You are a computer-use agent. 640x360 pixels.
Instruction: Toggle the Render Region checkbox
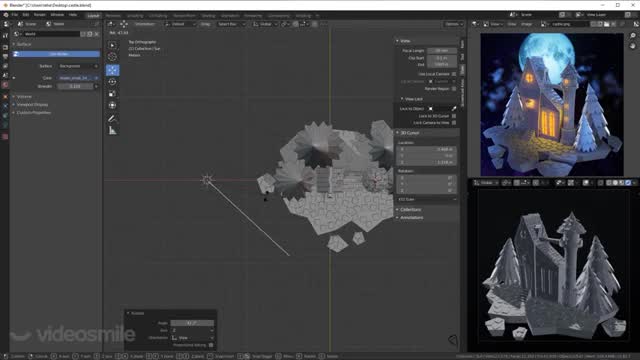[454, 89]
